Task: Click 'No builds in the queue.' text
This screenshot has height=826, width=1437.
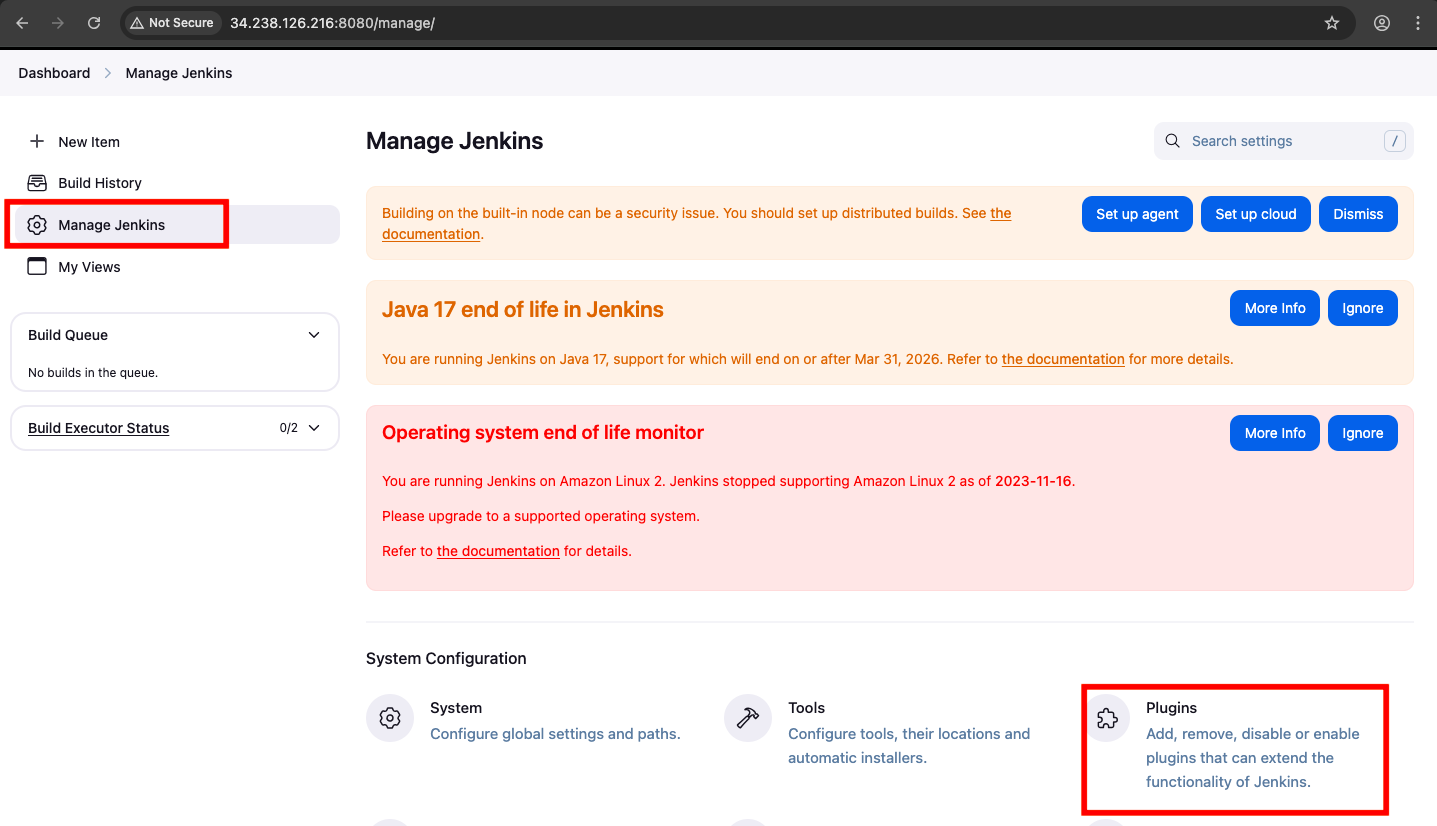Action: (93, 373)
